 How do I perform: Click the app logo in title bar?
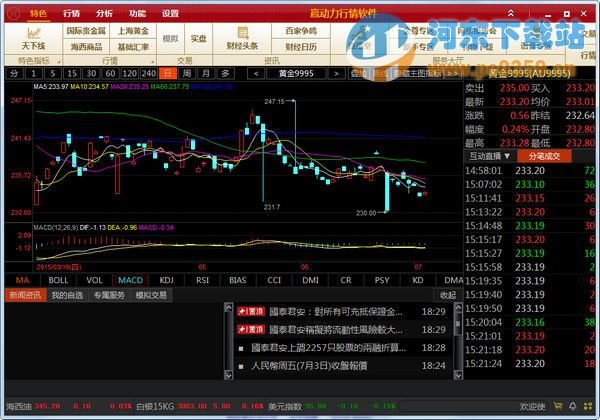coord(14,13)
